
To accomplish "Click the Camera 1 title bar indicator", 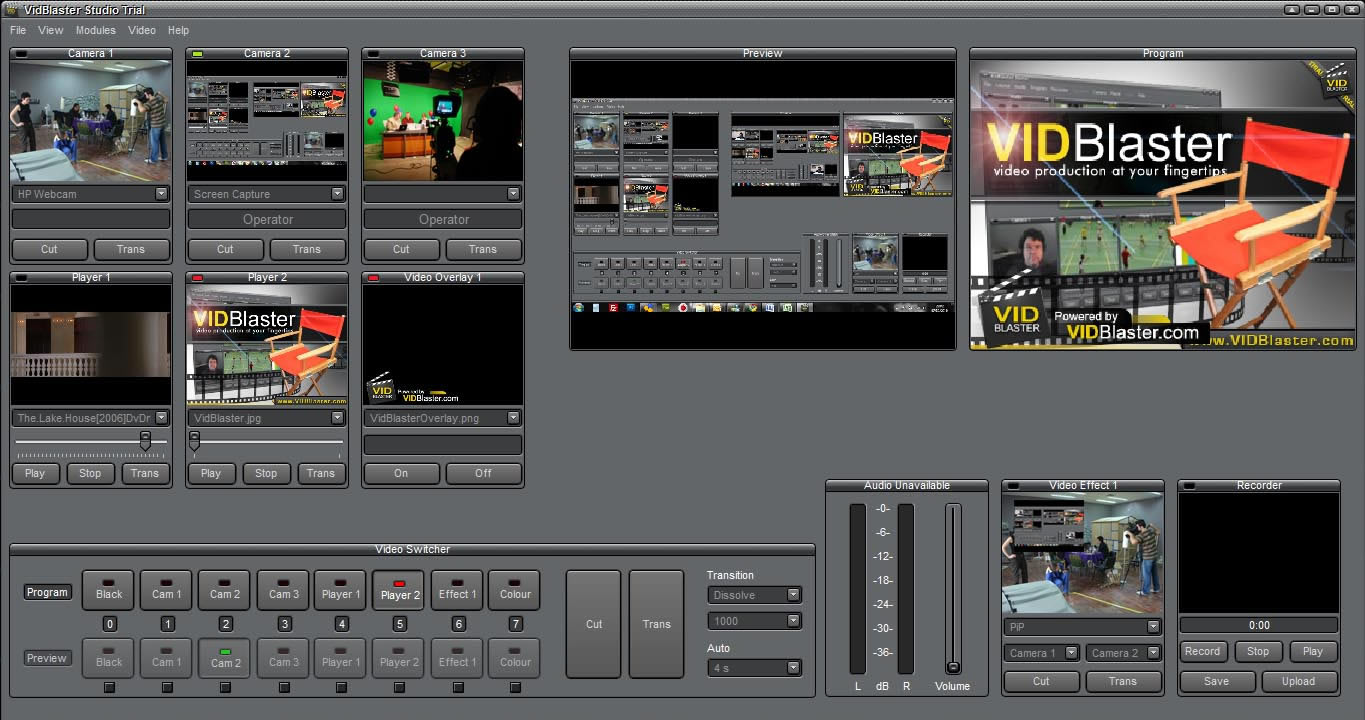I will [22, 54].
